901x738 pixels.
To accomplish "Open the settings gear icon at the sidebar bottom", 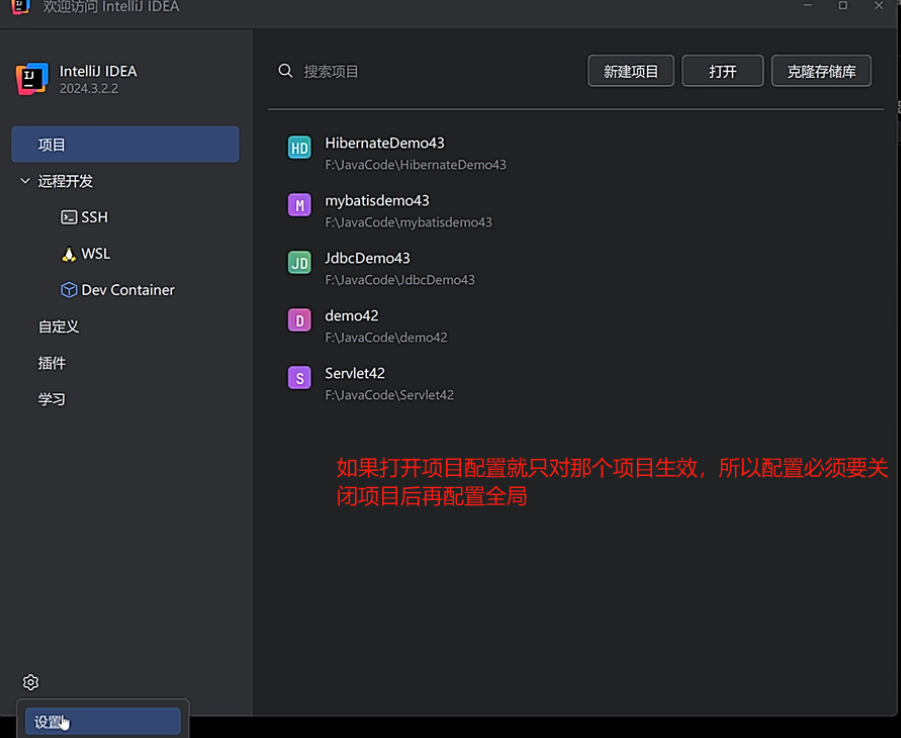I will tap(30, 682).
